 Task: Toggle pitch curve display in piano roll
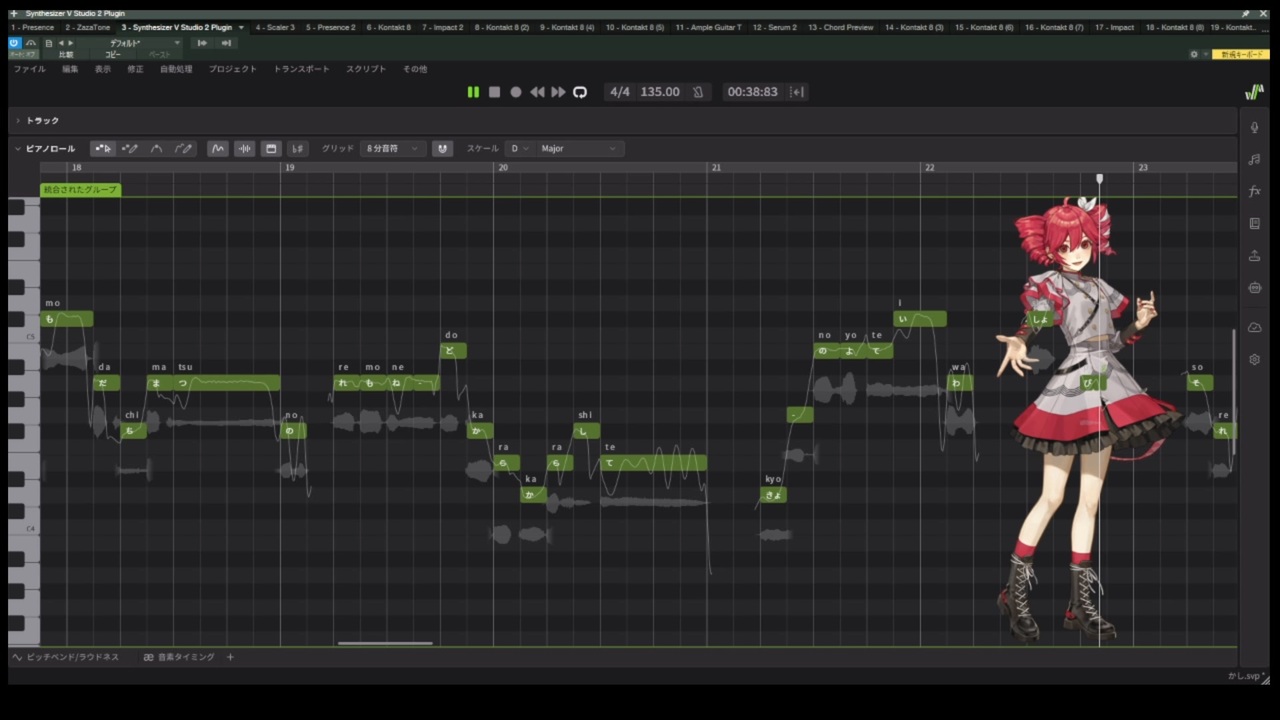(x=218, y=149)
